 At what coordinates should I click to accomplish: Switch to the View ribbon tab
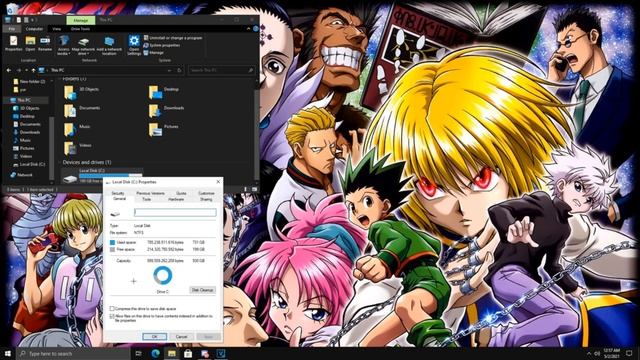(56, 29)
